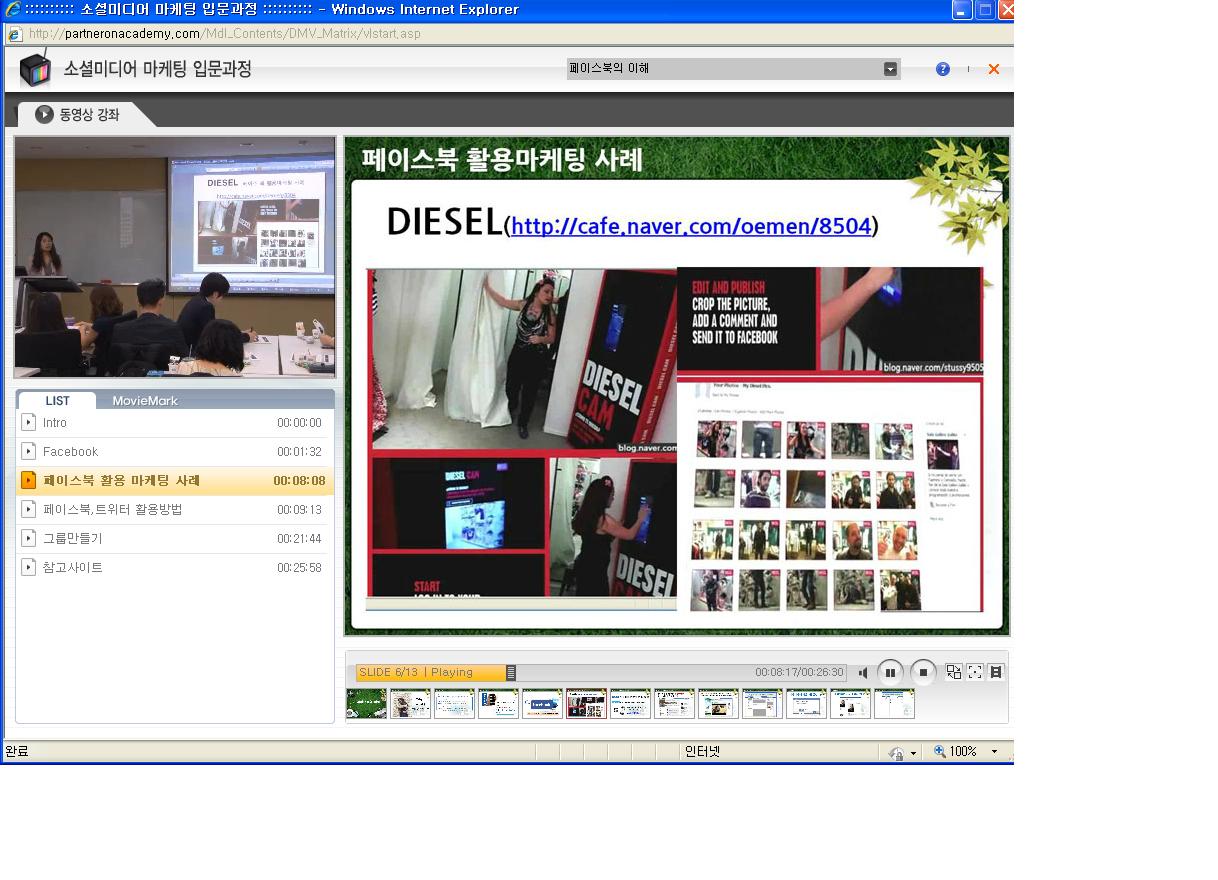
Task: Click the 00:08:17/00:26:30 elapsed time display
Action: click(800, 673)
